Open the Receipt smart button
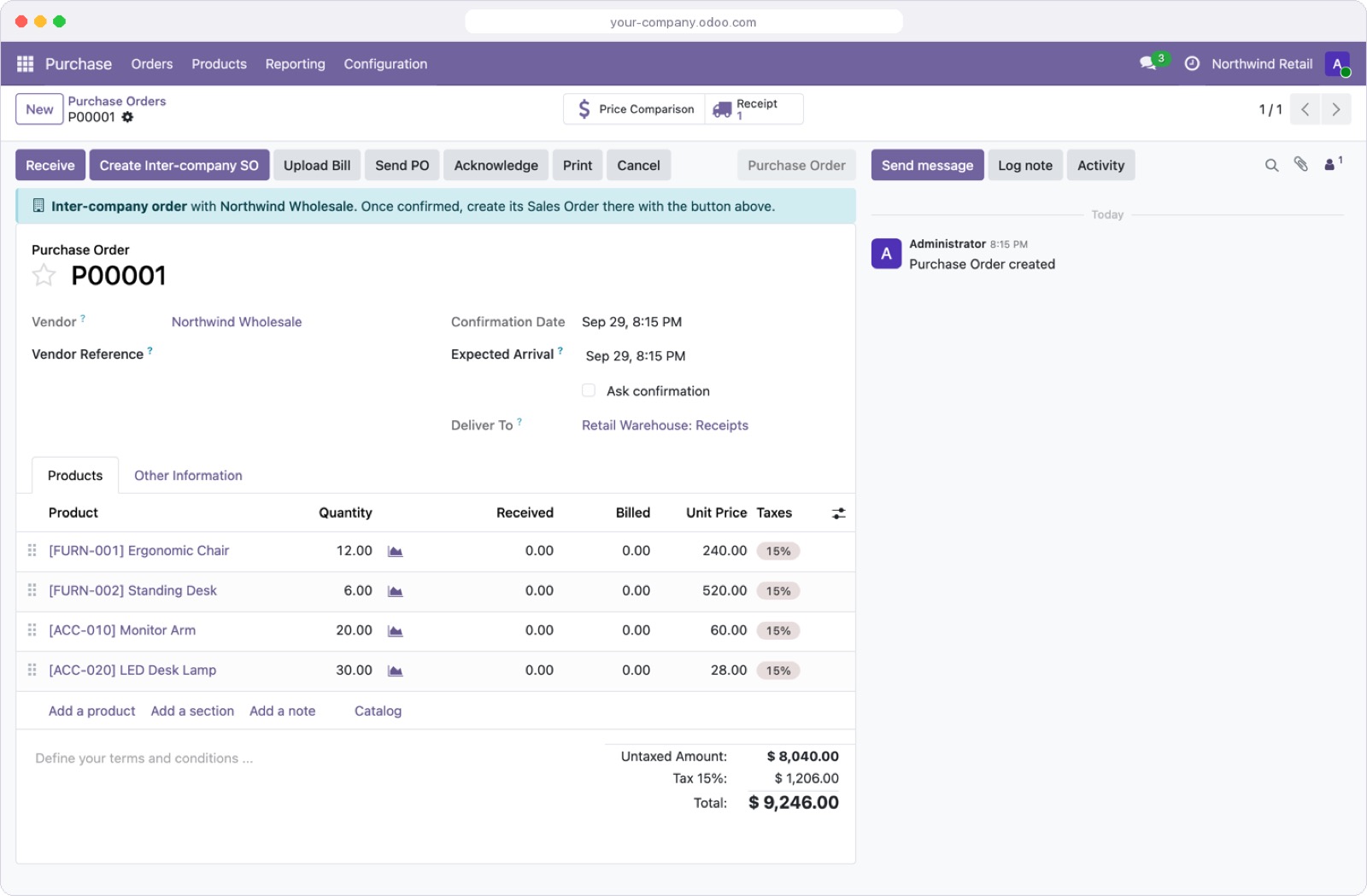The width and height of the screenshot is (1367, 896). click(754, 109)
